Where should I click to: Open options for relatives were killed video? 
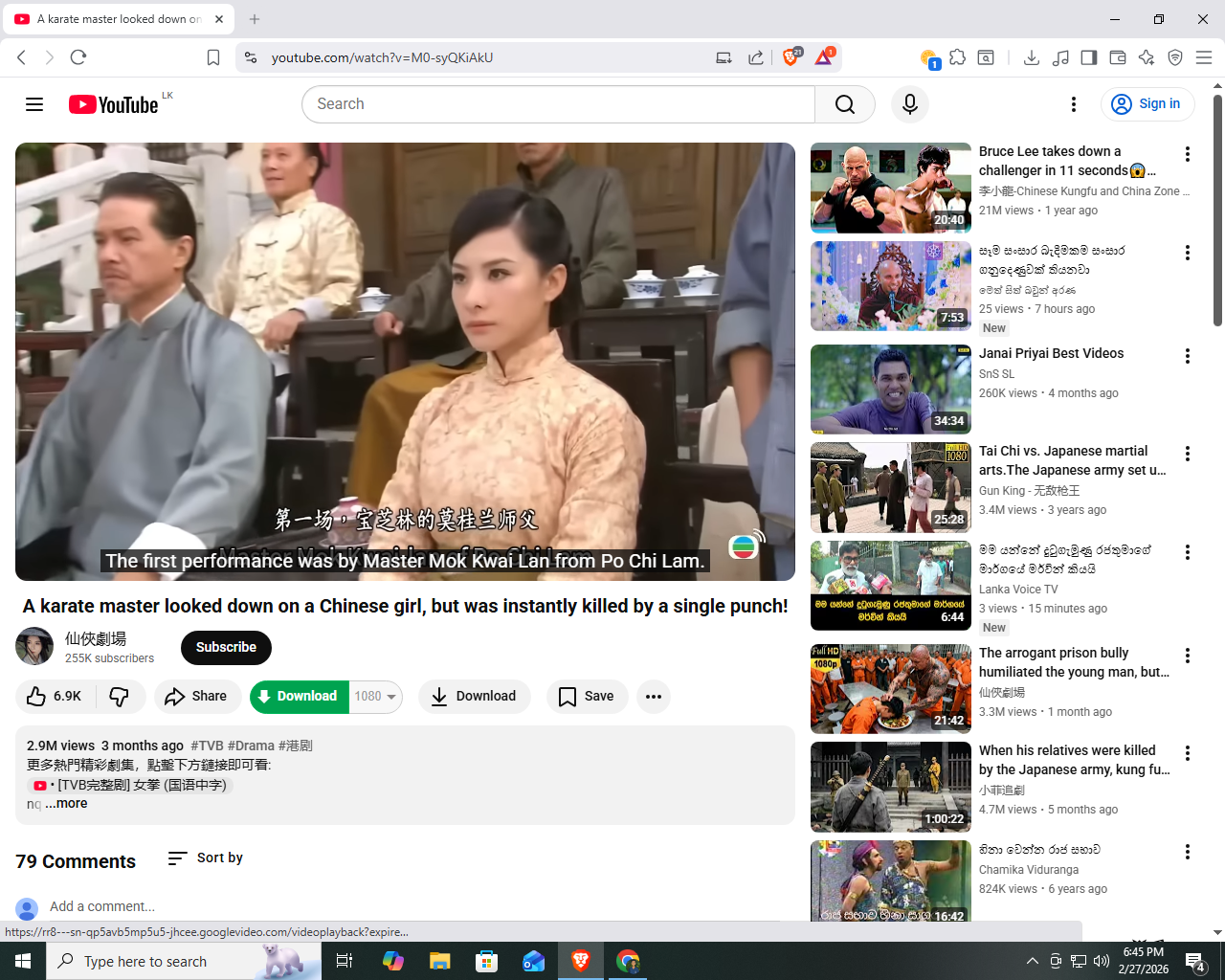pos(1188,753)
